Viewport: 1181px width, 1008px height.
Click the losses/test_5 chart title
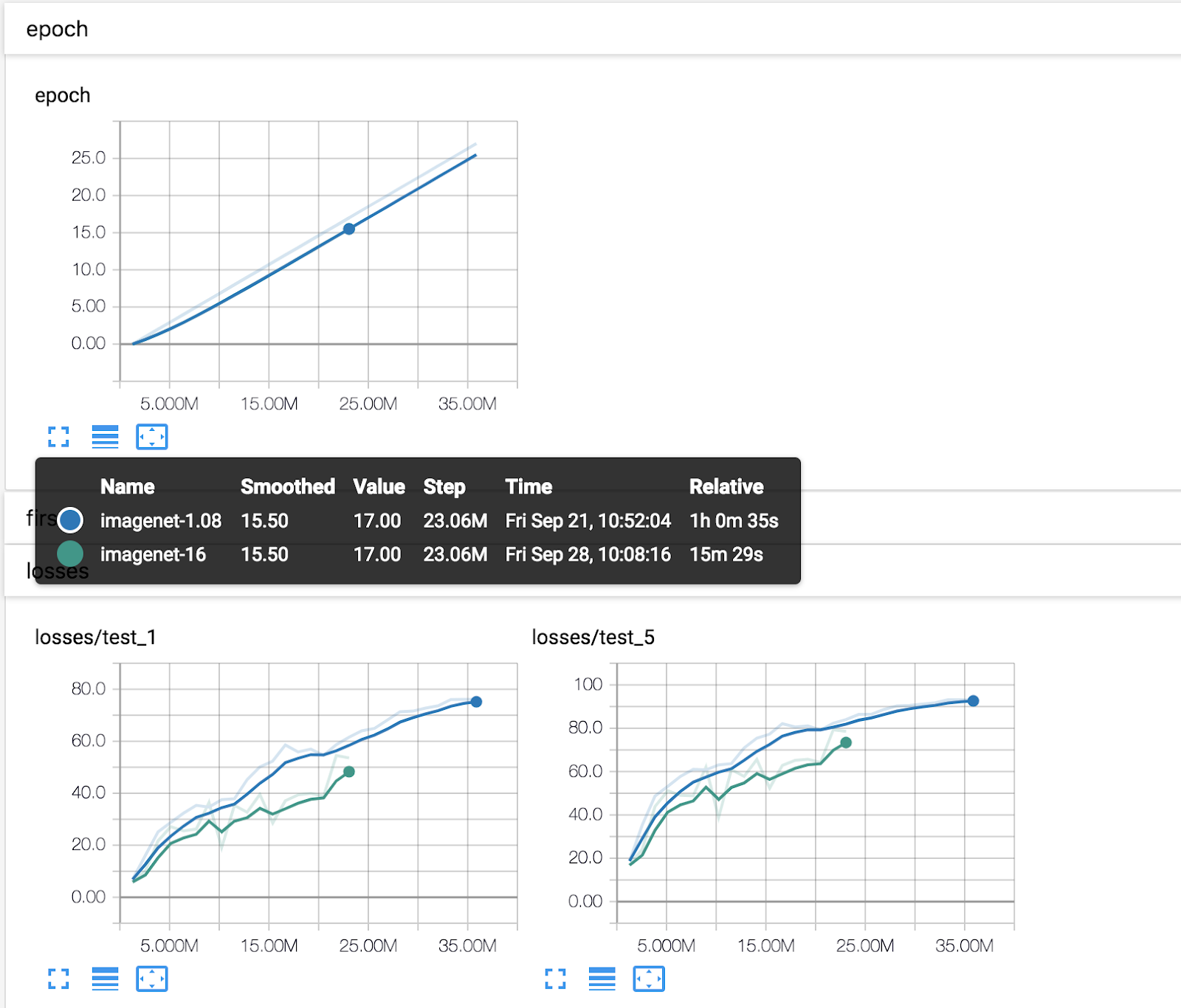tap(593, 638)
